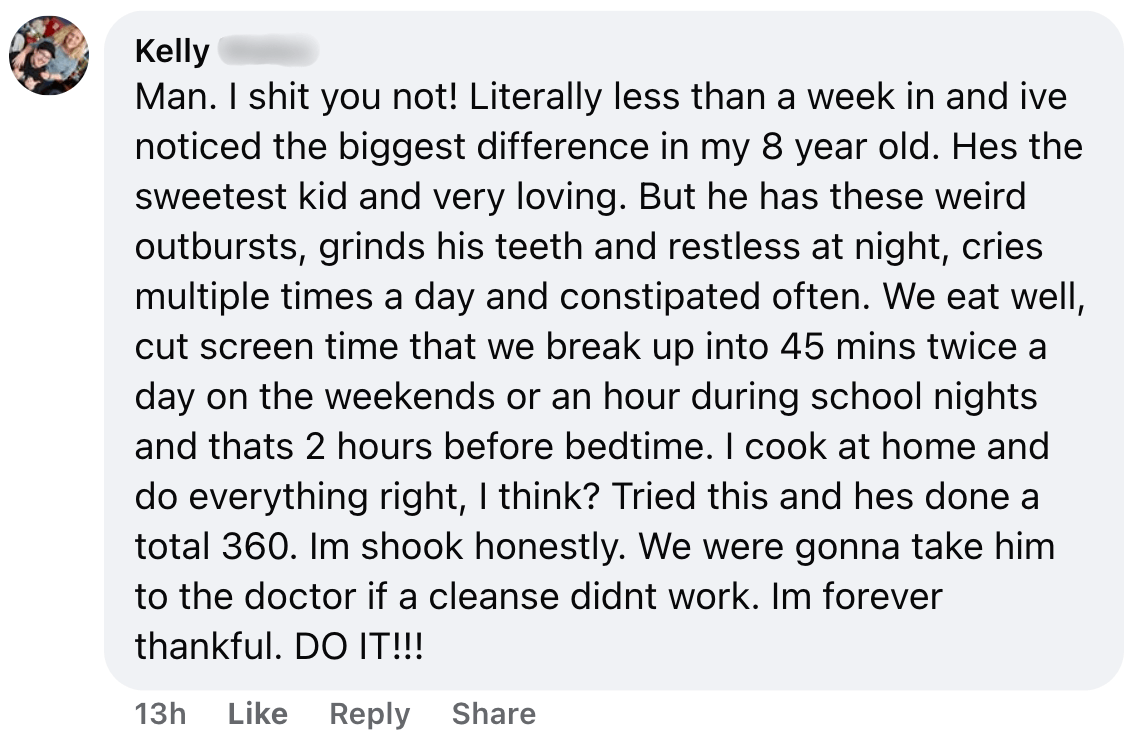The image size is (1144, 742).
Task: Click the "DO IT!!!" text
Action: pyautogui.click(x=359, y=646)
